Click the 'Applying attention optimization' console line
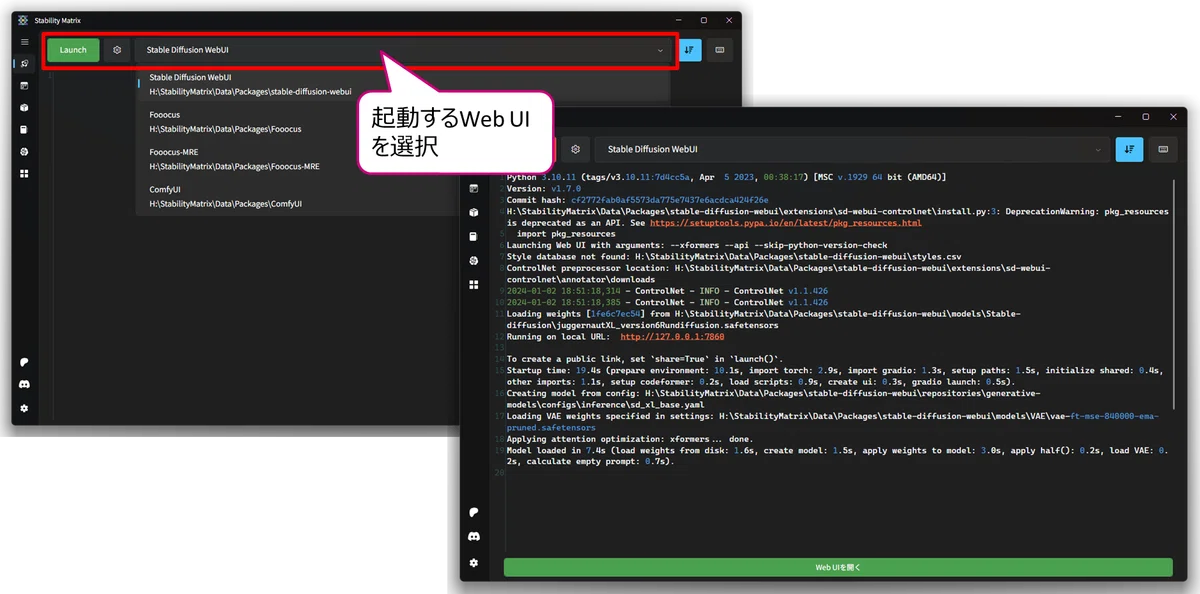1200x594 pixels. tap(629, 439)
